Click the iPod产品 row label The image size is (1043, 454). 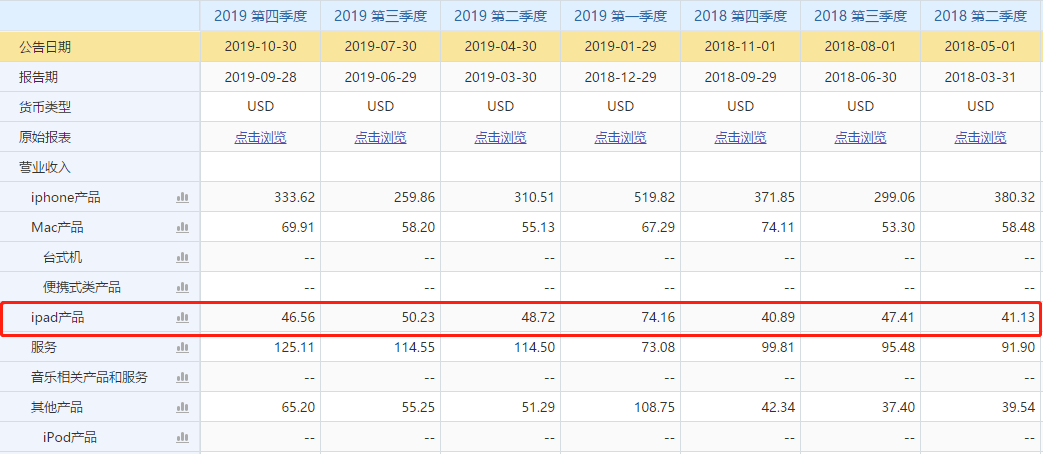[70, 437]
